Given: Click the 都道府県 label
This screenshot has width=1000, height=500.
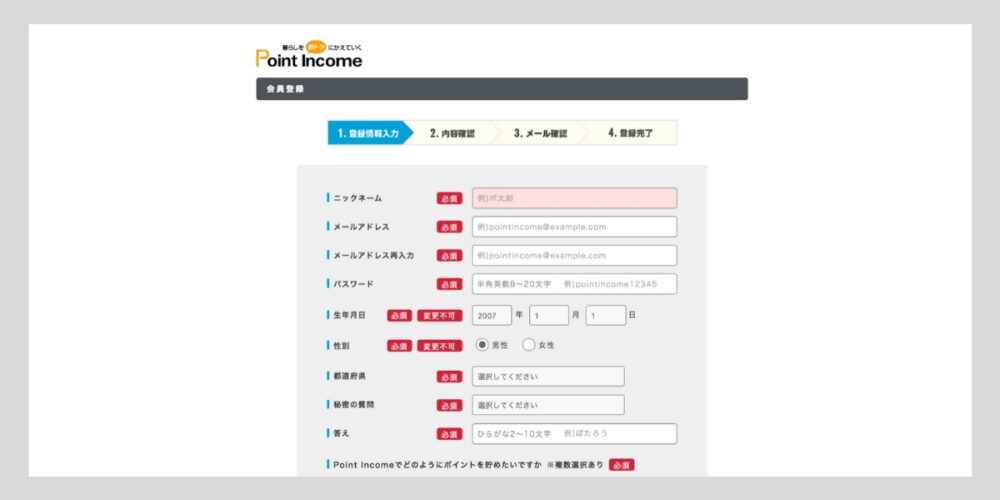Looking at the screenshot, I should [x=349, y=376].
